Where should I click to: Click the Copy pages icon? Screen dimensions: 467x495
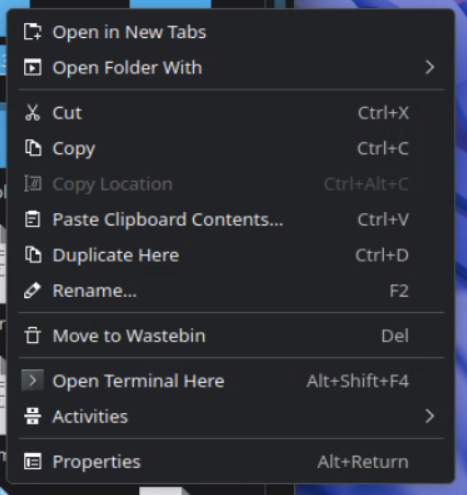tap(33, 148)
